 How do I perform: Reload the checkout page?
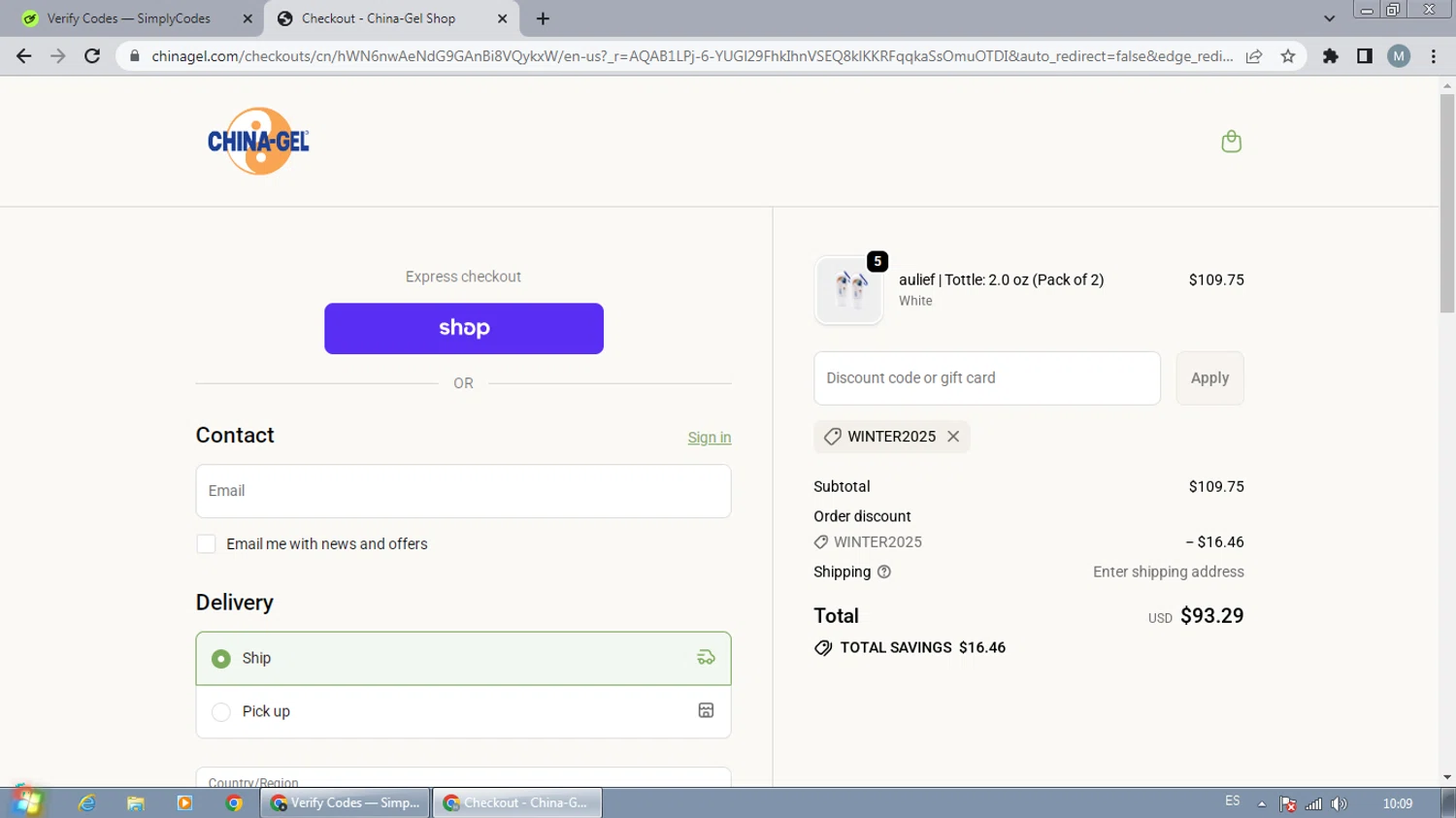92,56
